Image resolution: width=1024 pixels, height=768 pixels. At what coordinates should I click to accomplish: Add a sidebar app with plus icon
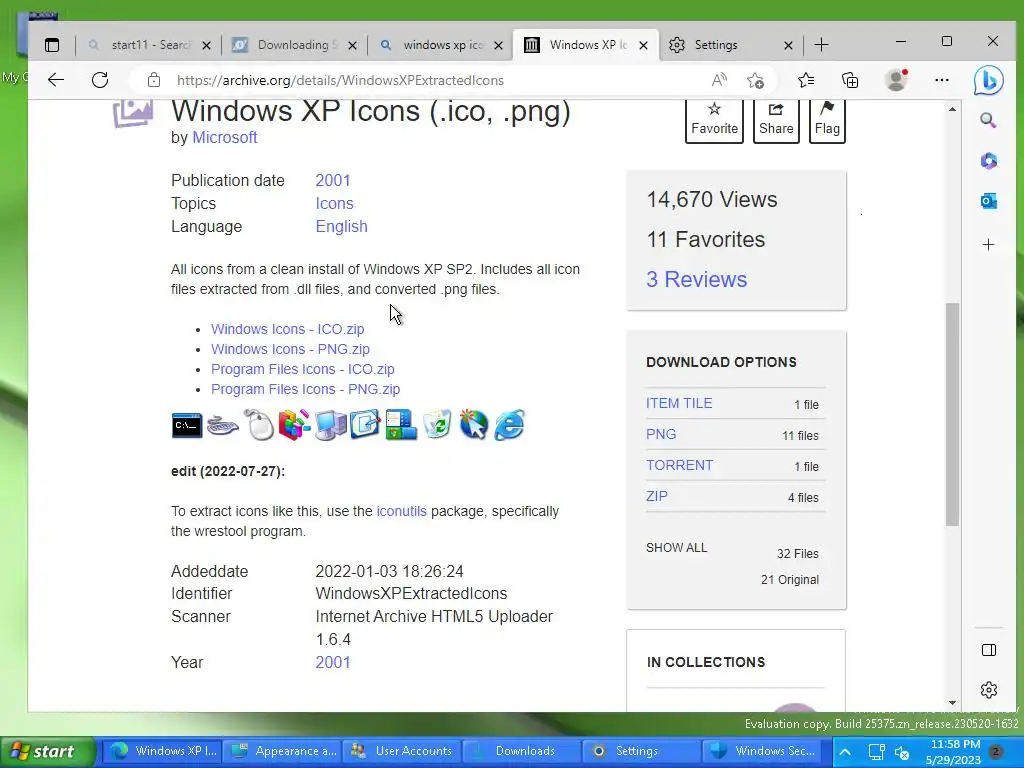pos(989,245)
